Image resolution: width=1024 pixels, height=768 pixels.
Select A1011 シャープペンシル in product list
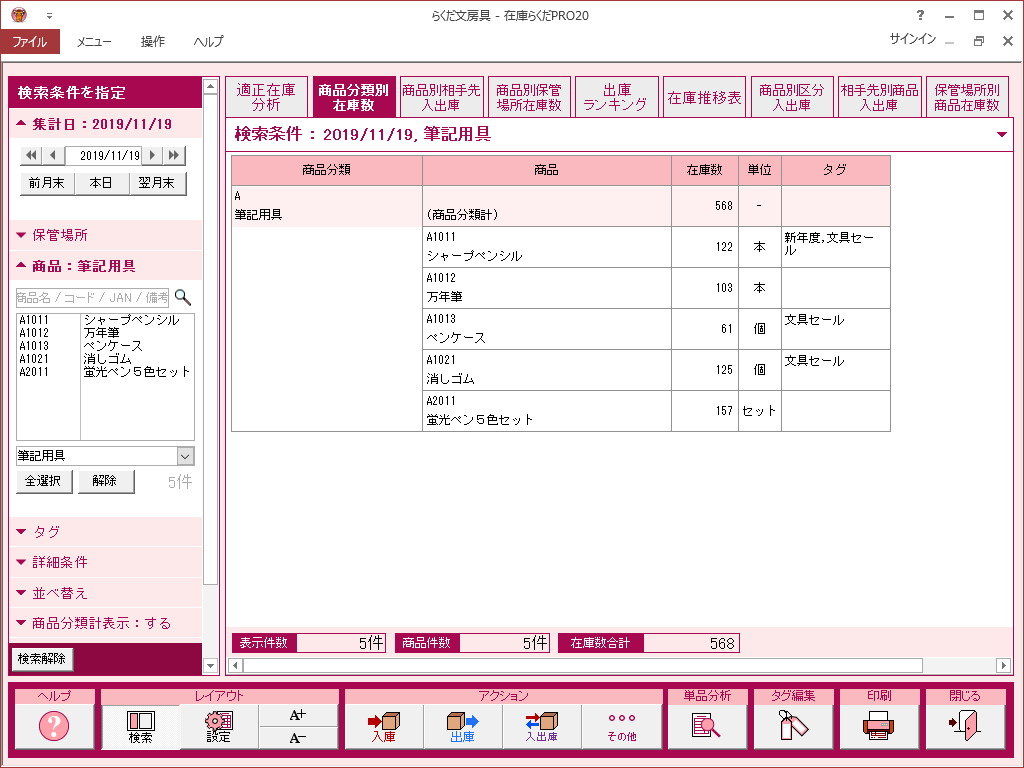click(x=105, y=320)
